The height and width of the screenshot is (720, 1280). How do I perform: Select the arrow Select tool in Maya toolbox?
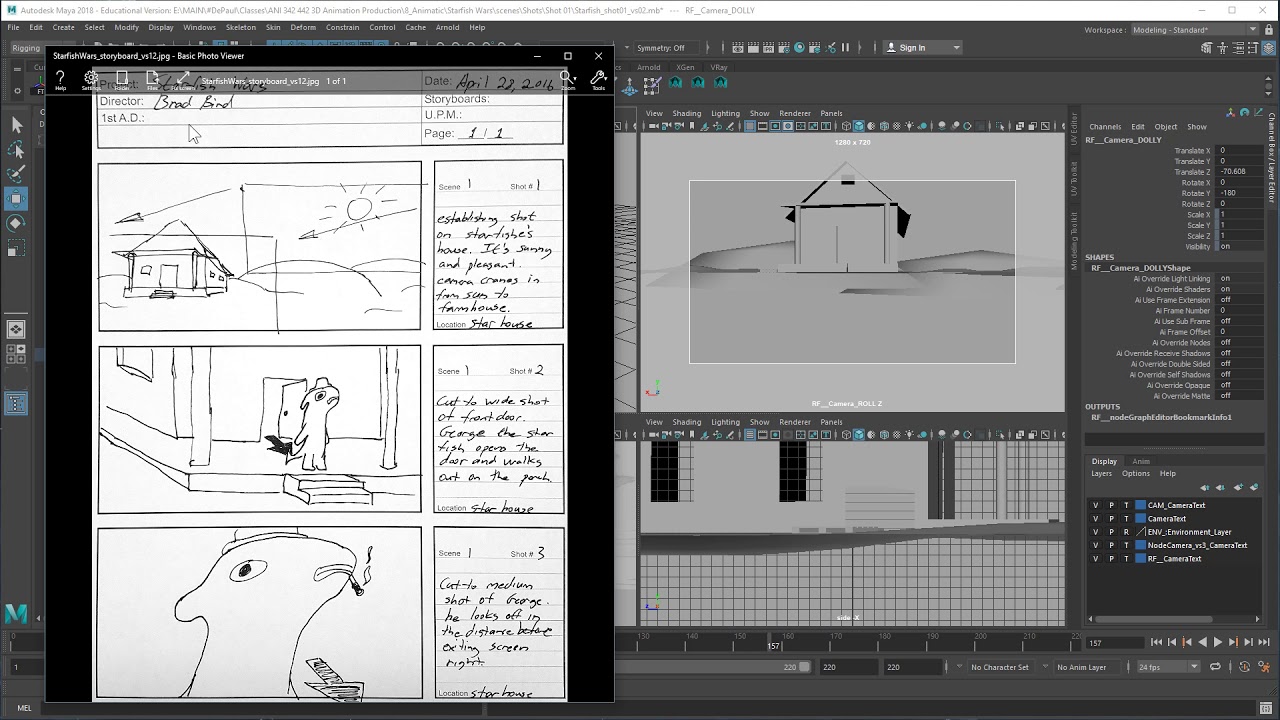pyautogui.click(x=16, y=124)
